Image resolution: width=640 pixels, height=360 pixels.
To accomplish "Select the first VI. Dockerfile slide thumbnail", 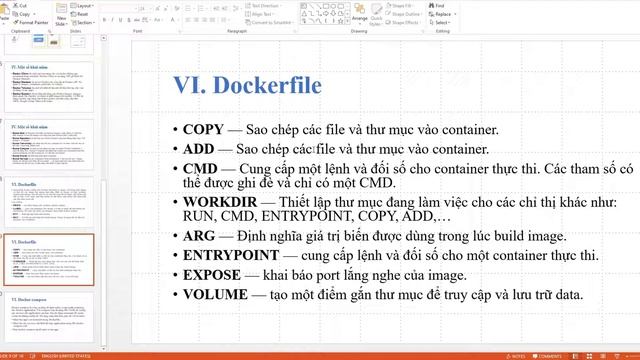I will tap(49, 202).
